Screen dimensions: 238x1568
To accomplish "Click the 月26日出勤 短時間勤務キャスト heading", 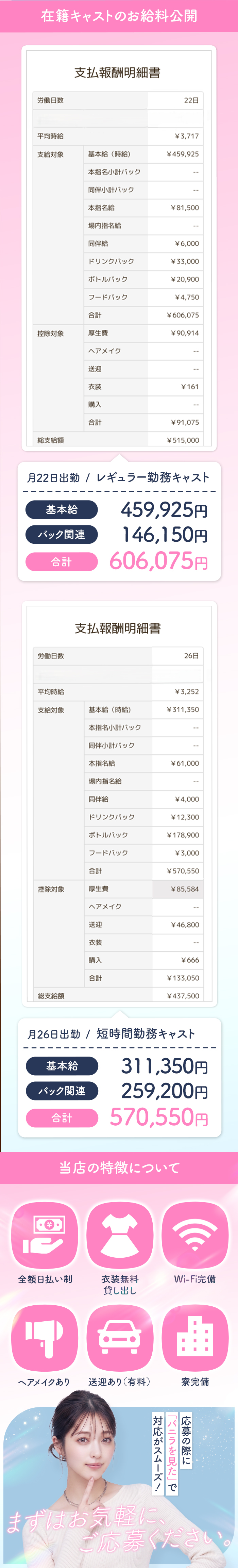I will click(112, 1033).
